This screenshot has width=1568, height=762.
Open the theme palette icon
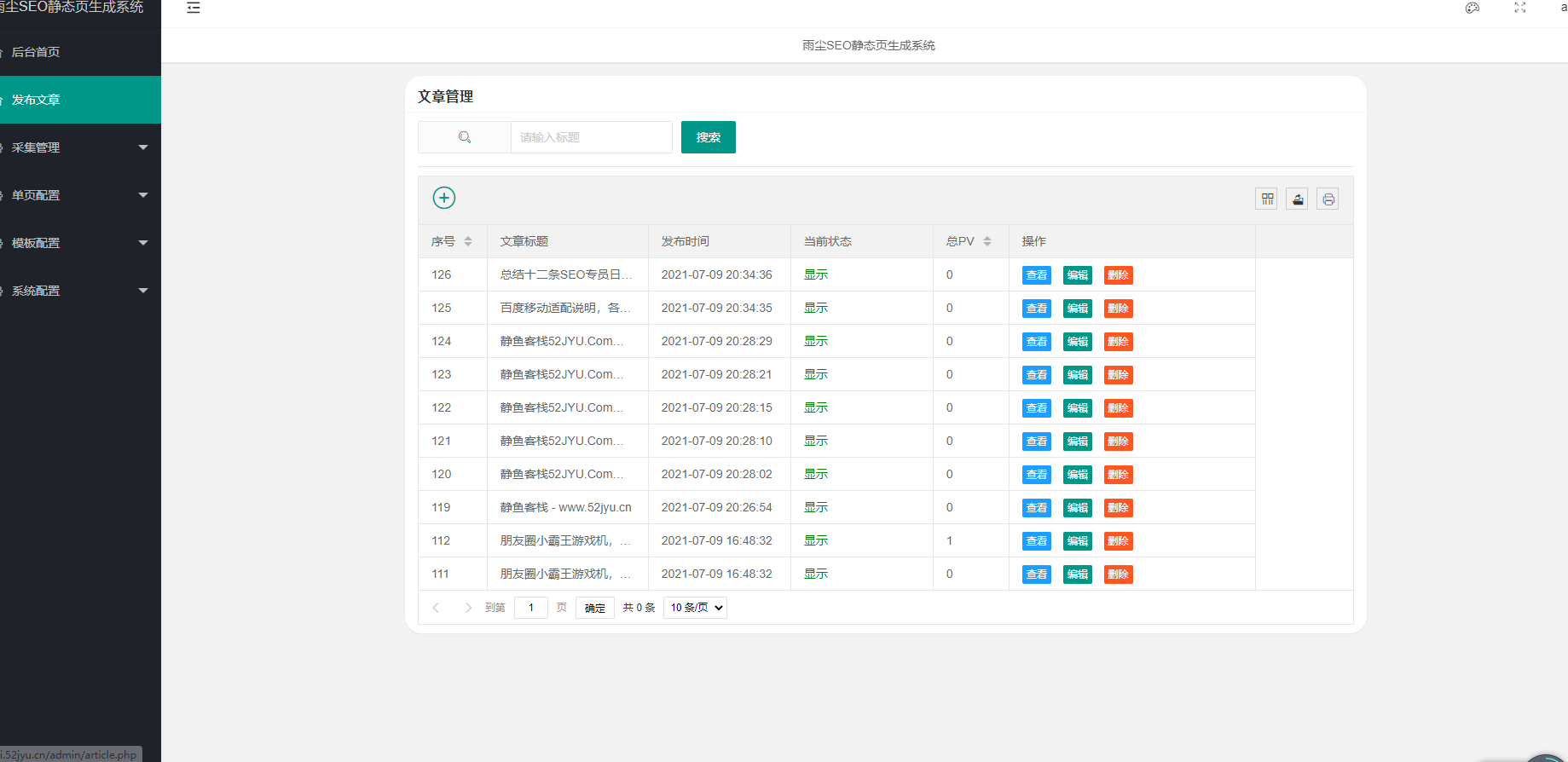click(x=1473, y=8)
